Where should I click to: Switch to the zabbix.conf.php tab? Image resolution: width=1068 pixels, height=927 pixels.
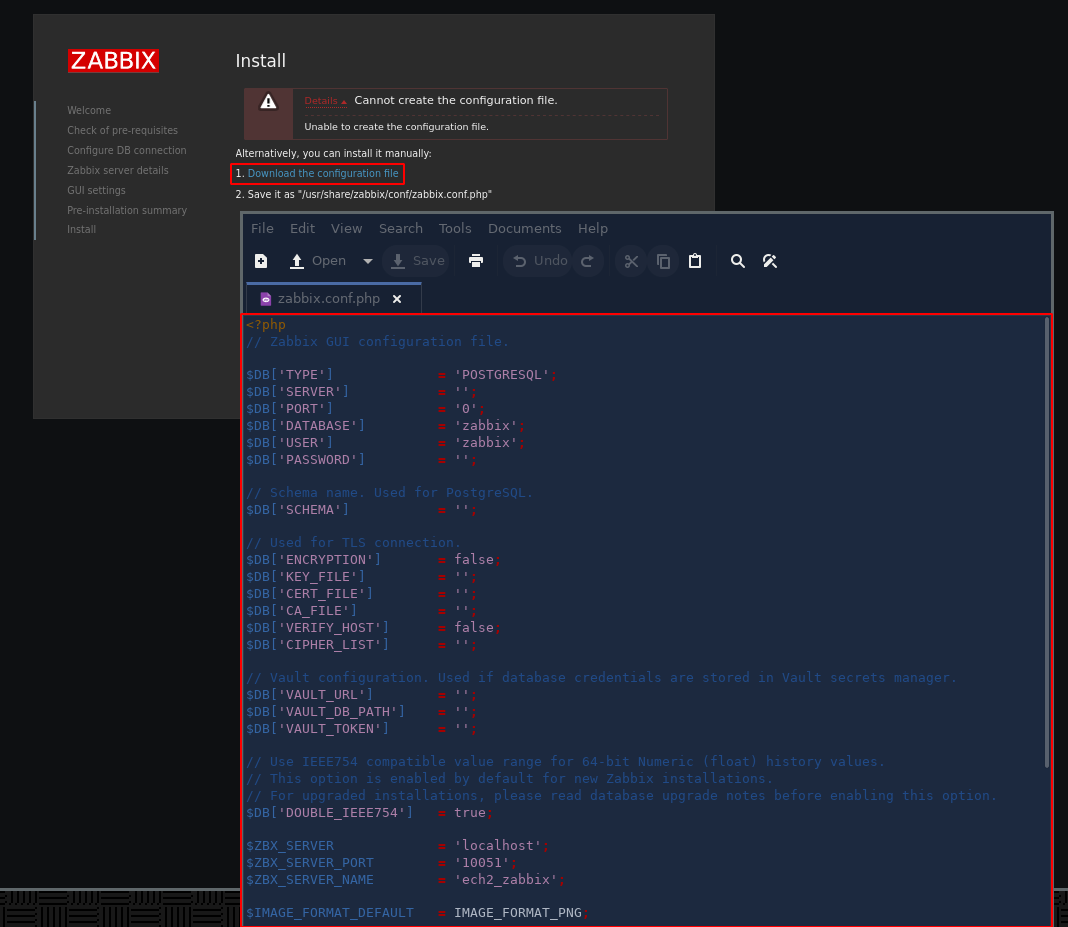click(329, 298)
